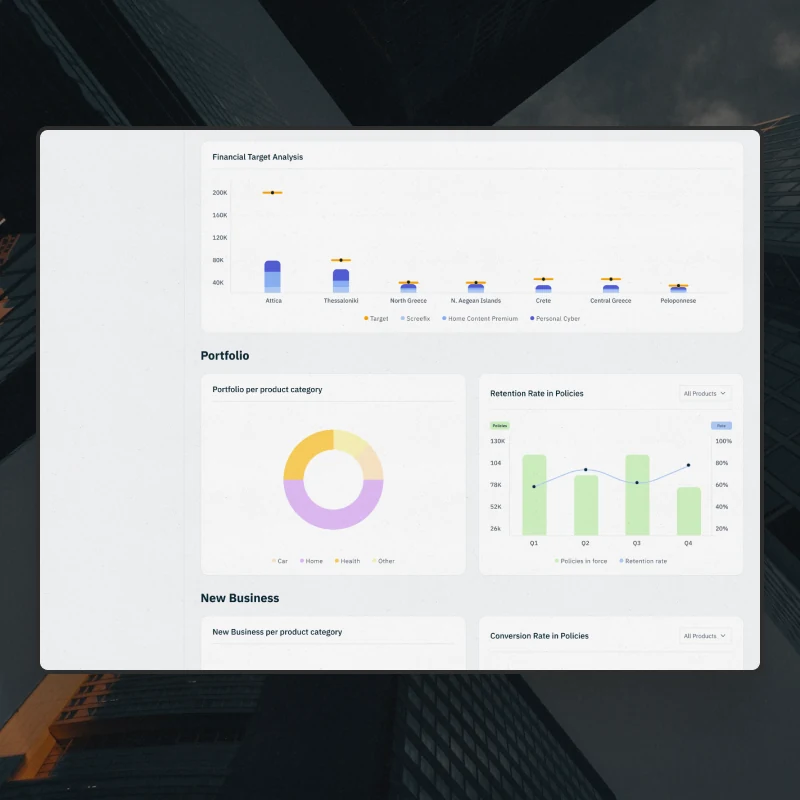Open All Products dropdown in Conversion Rate card
This screenshot has width=800, height=800.
coord(705,636)
